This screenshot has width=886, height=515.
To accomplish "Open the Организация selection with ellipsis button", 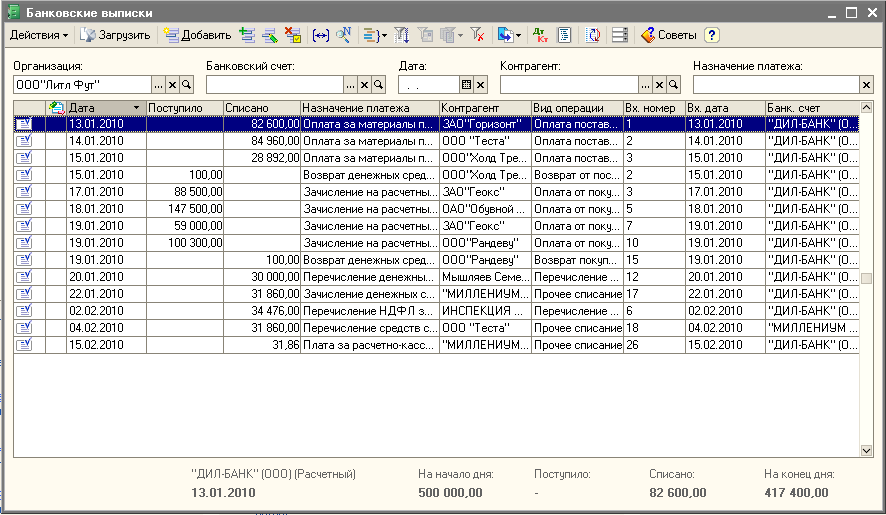I will point(158,85).
